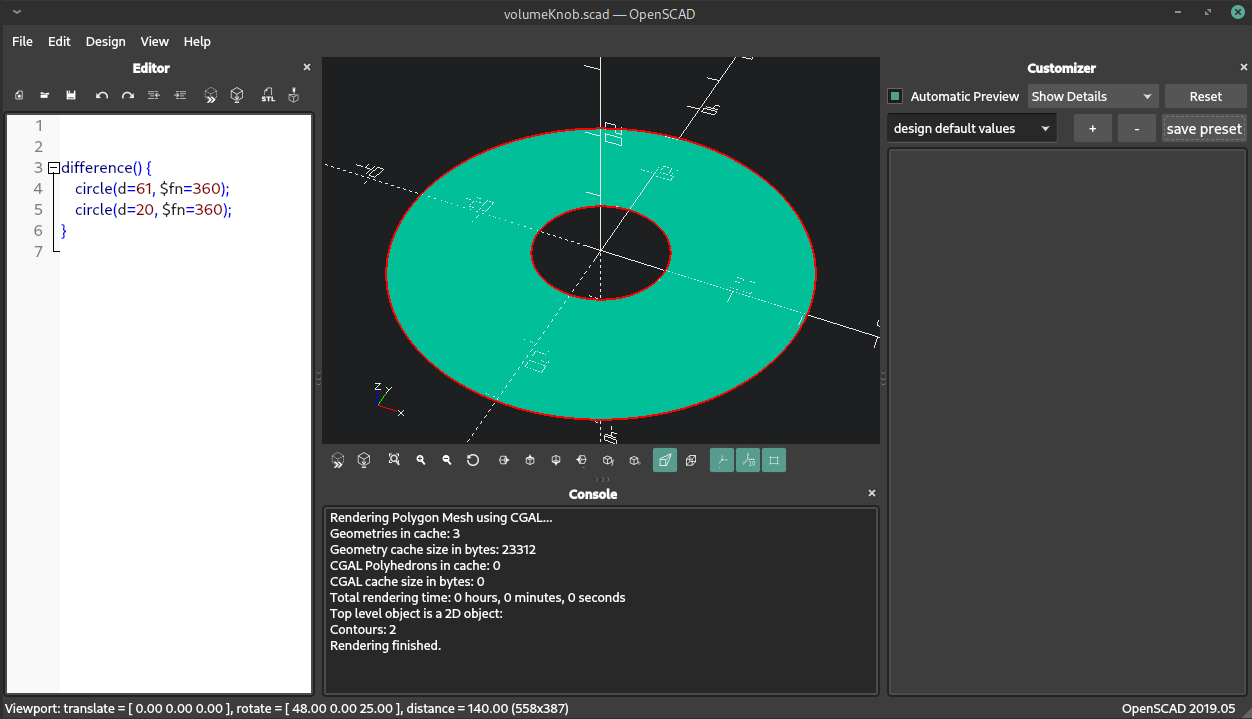The width and height of the screenshot is (1252, 719).
Task: Click the Render icon in the editor toolbar
Action: tap(237, 95)
